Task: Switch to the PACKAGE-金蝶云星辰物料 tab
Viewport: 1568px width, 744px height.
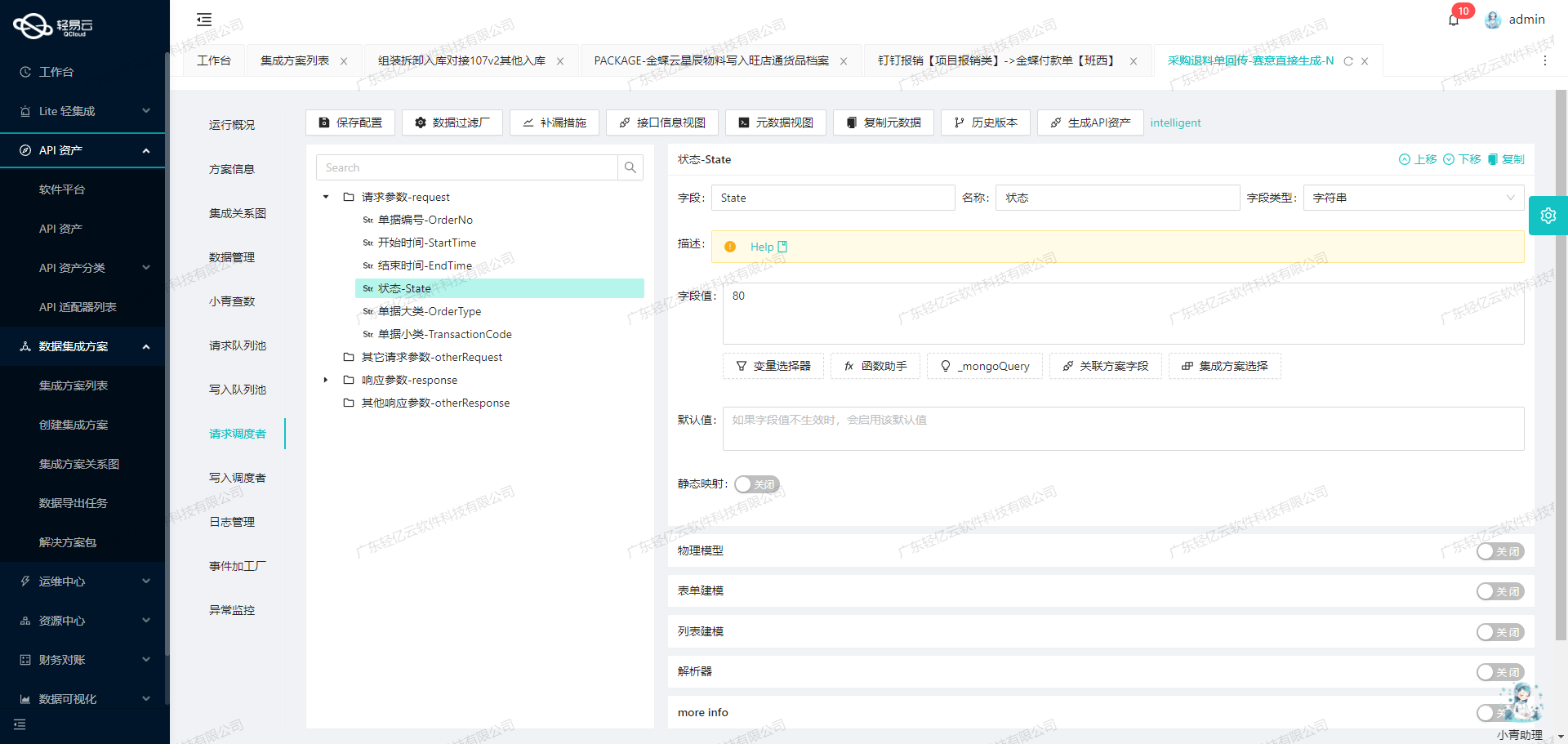Action: [711, 60]
